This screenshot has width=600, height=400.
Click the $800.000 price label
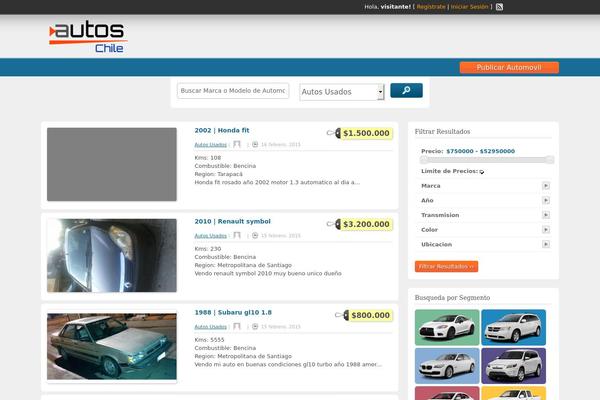point(370,315)
